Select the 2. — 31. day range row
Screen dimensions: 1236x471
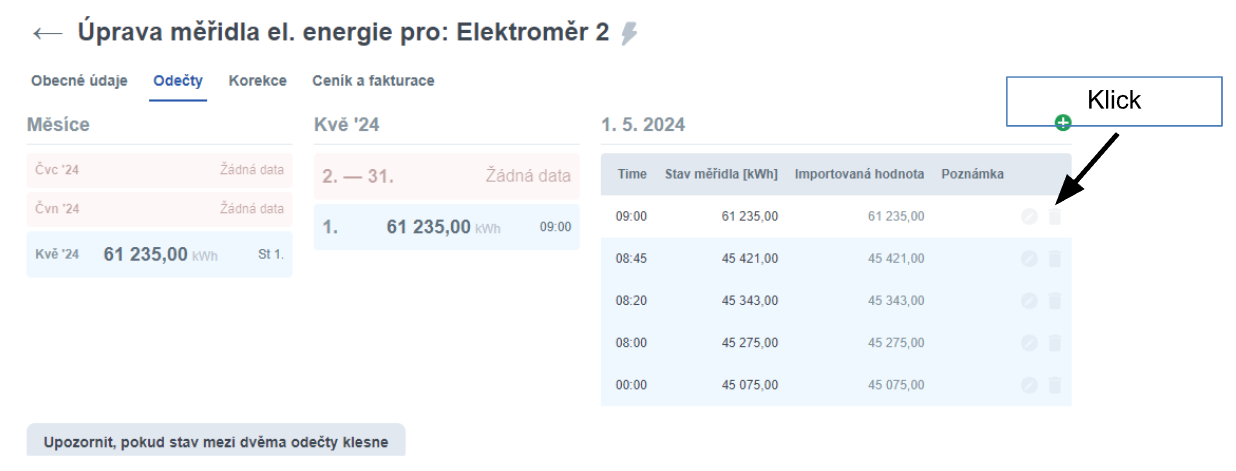[x=446, y=176]
